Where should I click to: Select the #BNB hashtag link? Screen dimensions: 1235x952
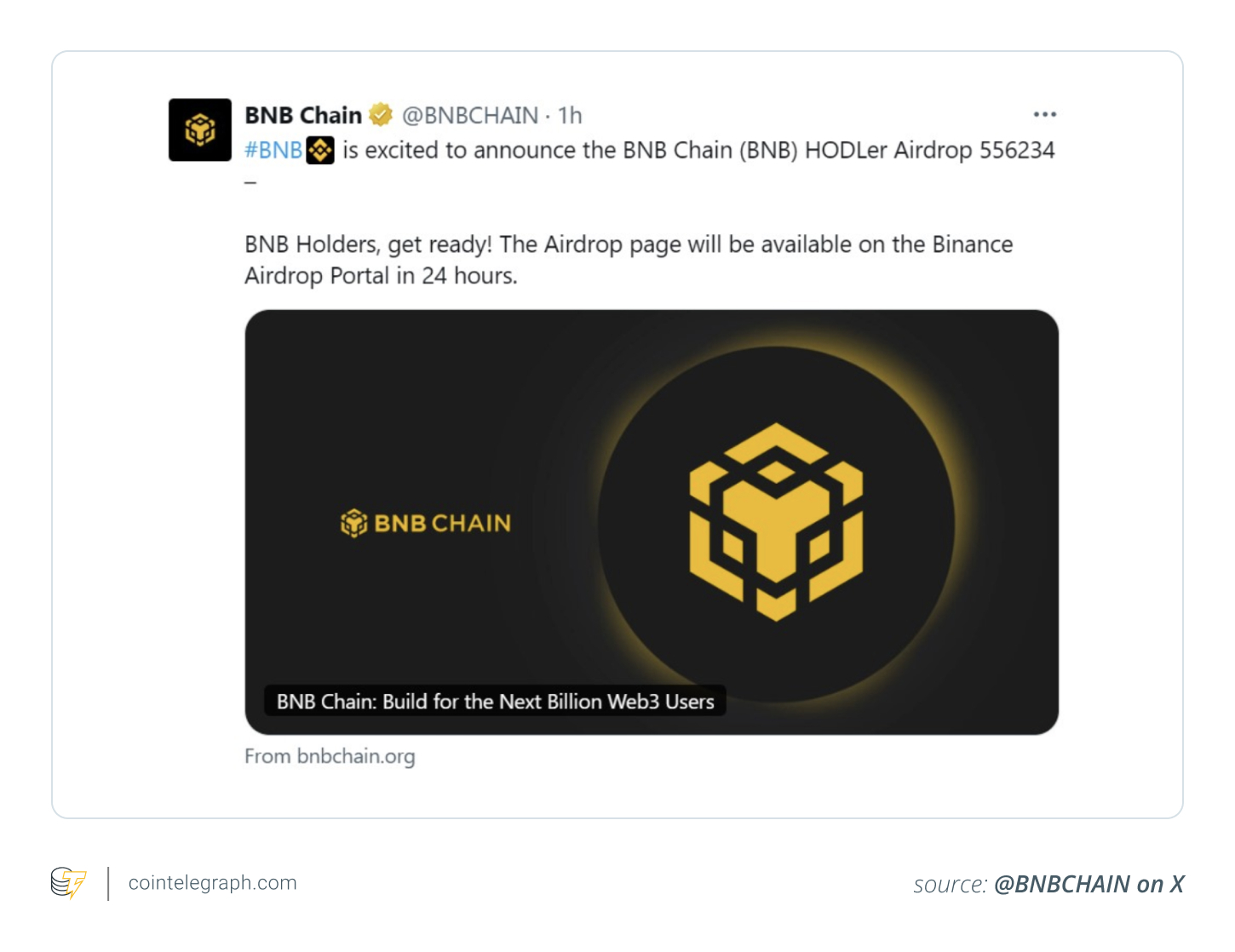pos(273,151)
